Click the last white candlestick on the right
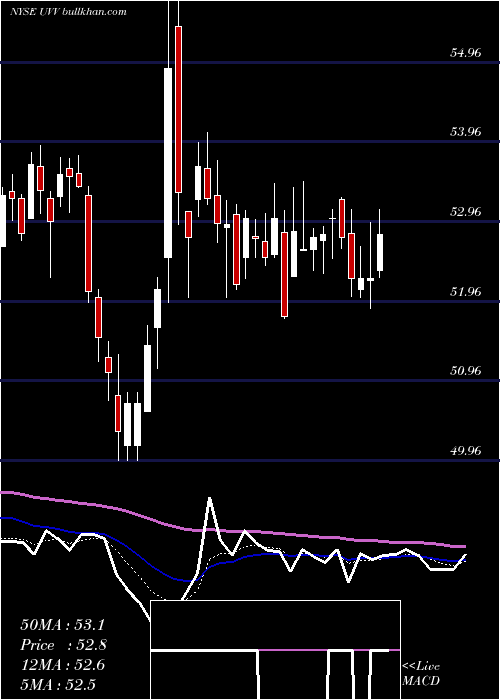 click(x=380, y=252)
